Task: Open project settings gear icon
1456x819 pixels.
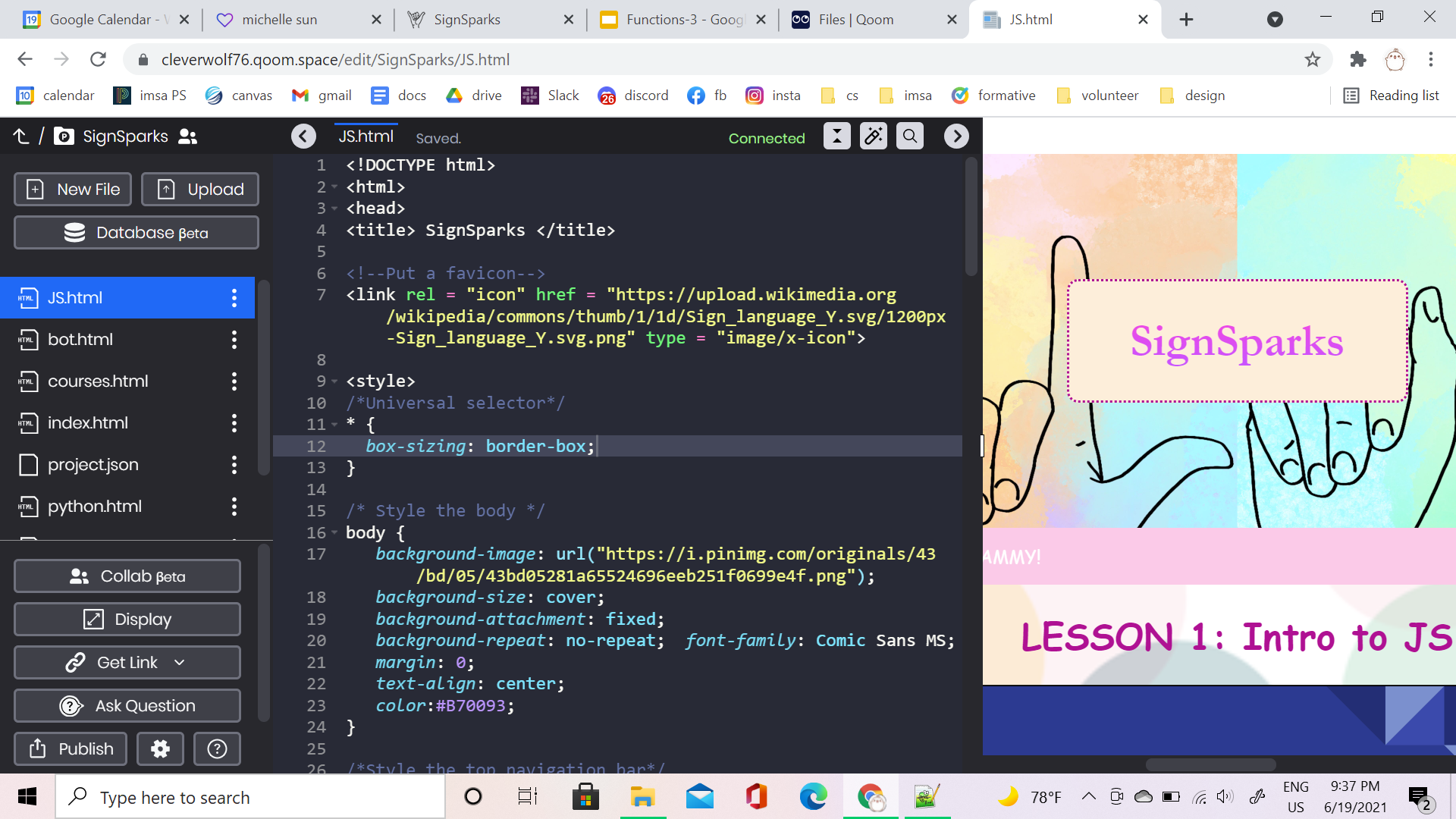Action: [160, 749]
